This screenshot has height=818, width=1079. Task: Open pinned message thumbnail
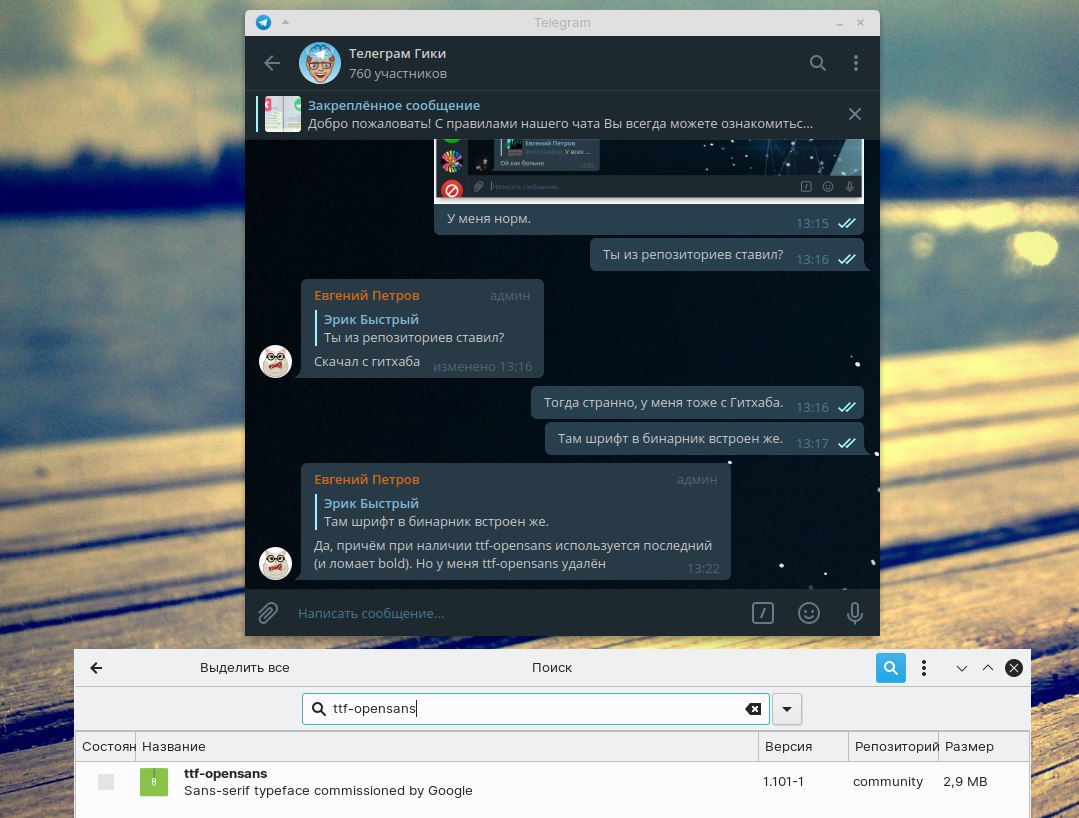pyautogui.click(x=283, y=114)
